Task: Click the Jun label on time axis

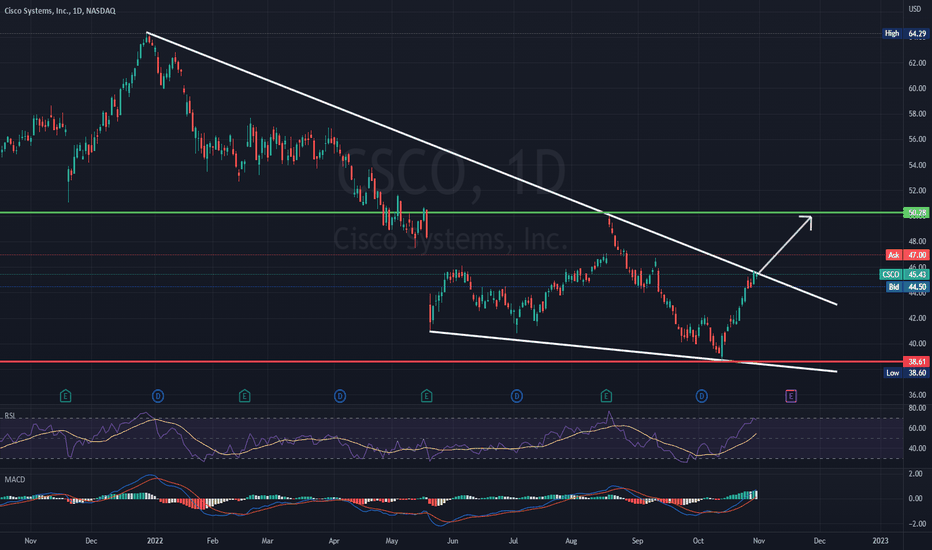Action: click(452, 540)
